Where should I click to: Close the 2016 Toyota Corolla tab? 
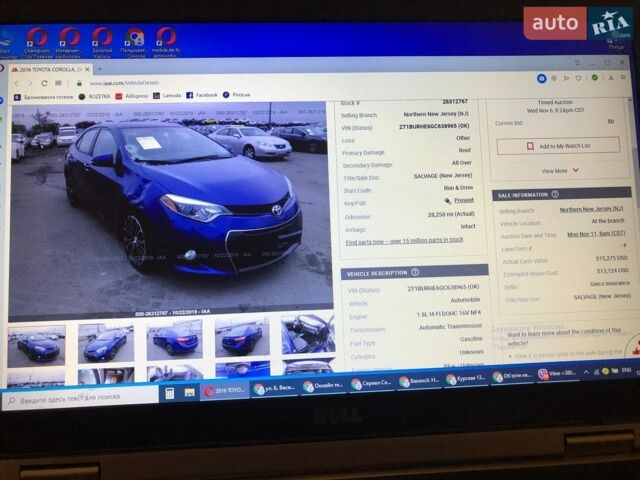87,69
